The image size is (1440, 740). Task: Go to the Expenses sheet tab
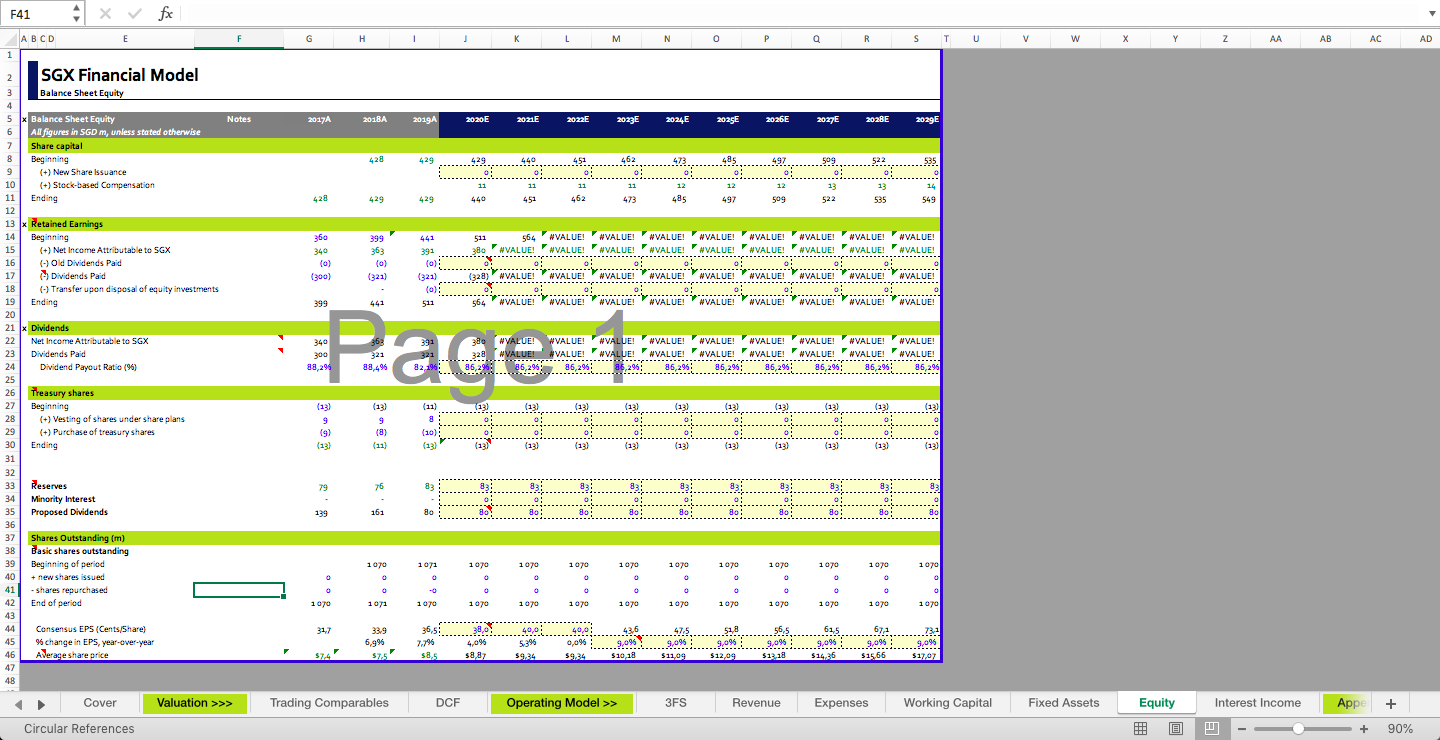tap(841, 703)
